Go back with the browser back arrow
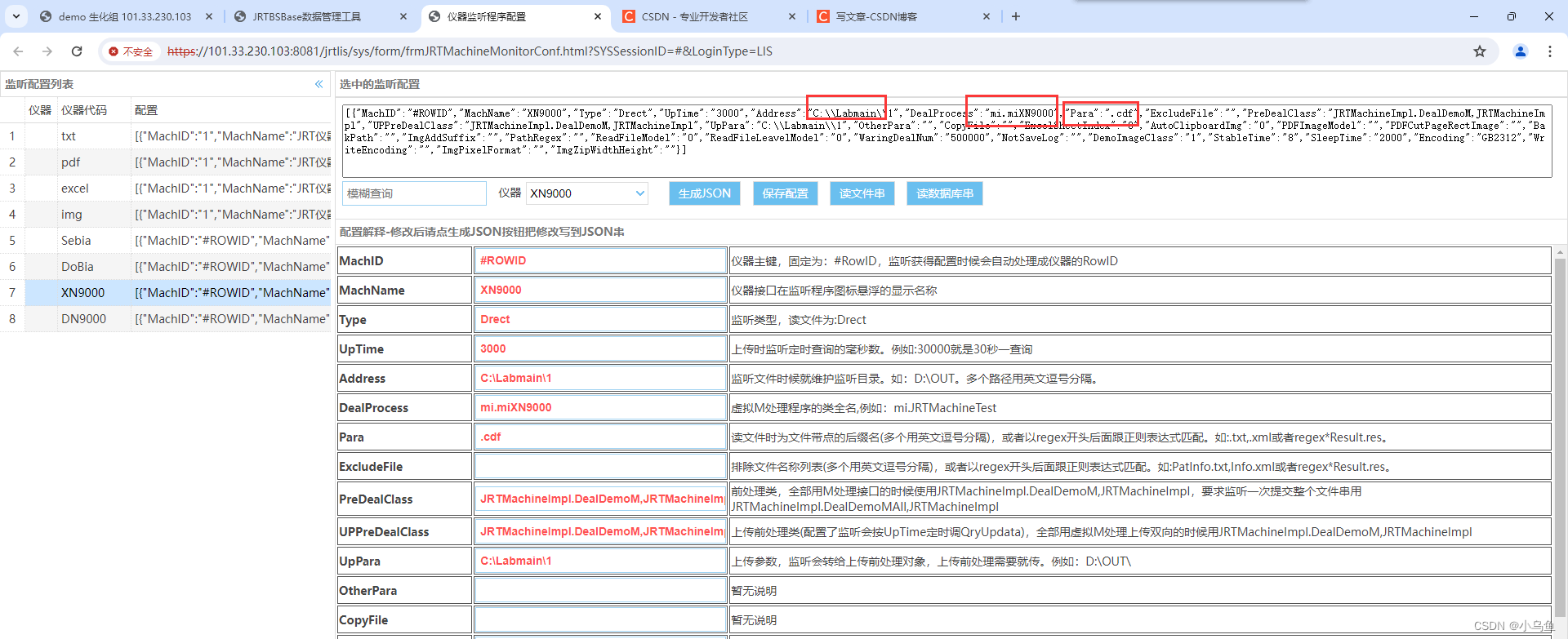The width and height of the screenshot is (1568, 639). pos(18,51)
